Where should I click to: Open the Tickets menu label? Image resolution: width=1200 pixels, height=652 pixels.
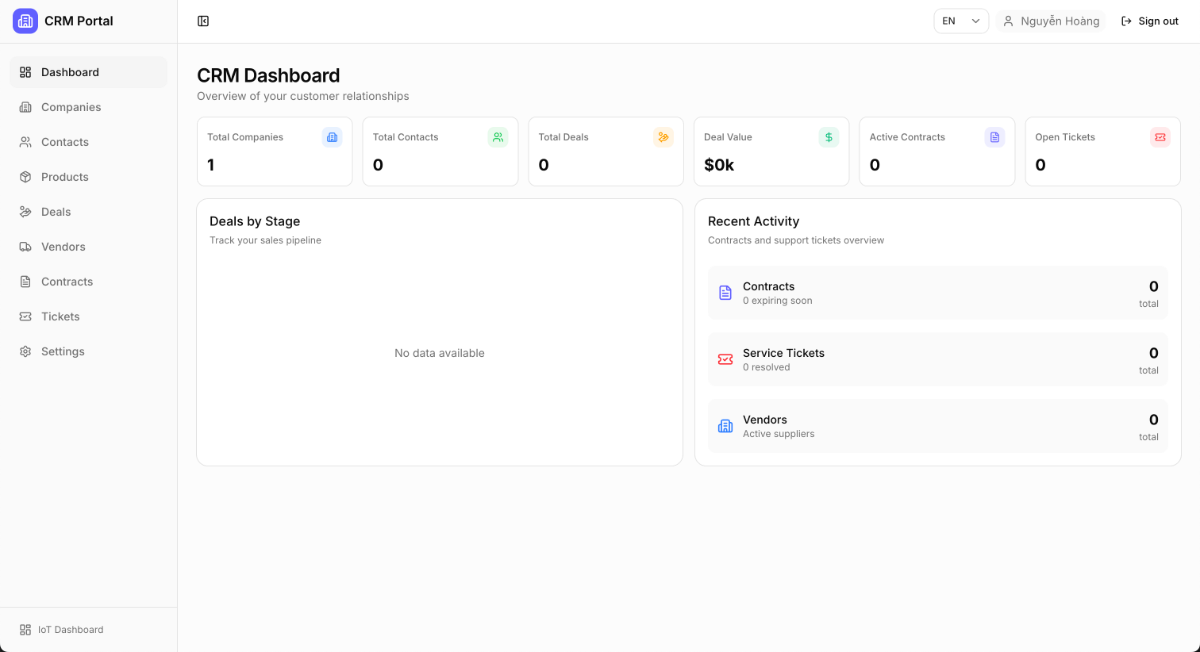coord(60,317)
